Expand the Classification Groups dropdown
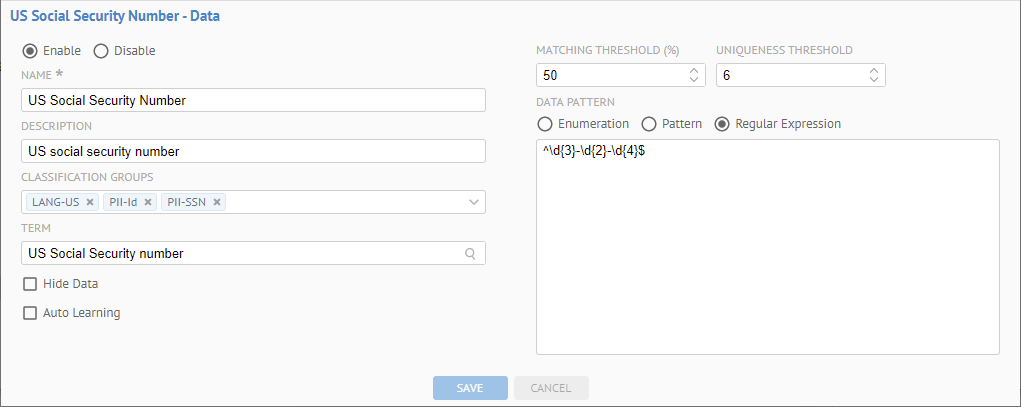The height and width of the screenshot is (407, 1021). click(x=473, y=202)
